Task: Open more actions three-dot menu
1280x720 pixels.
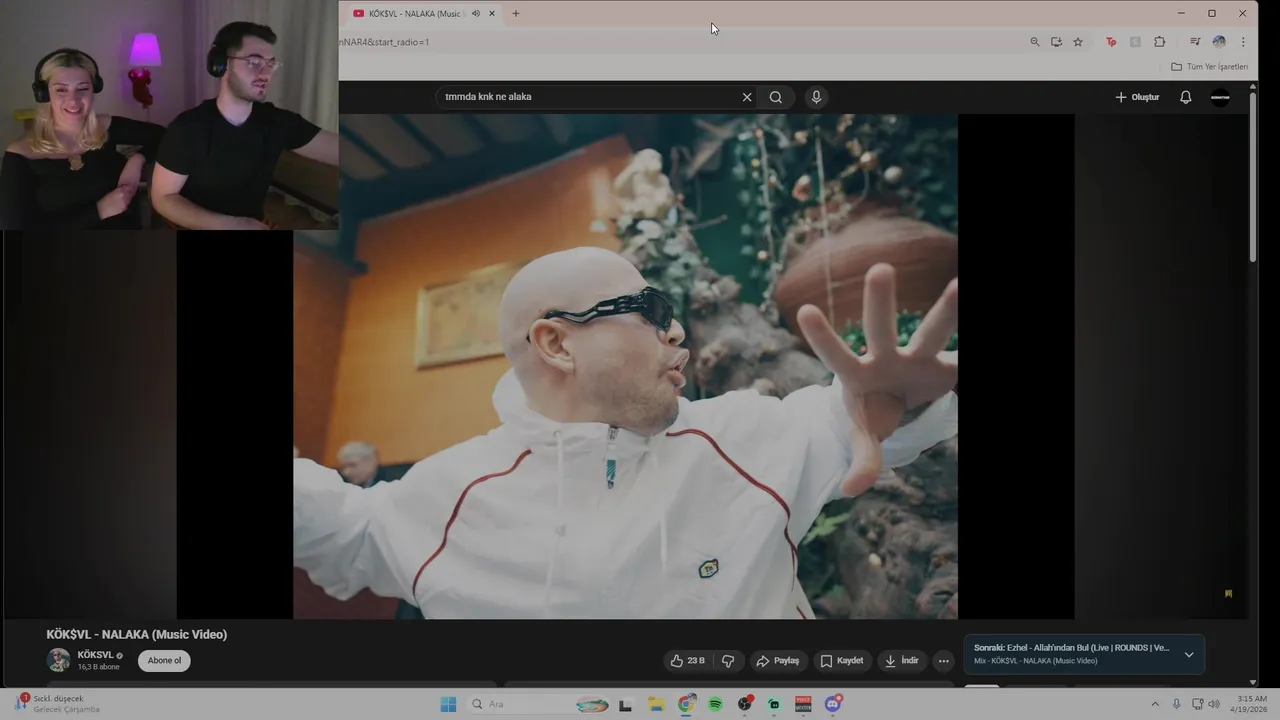Action: [x=943, y=661]
